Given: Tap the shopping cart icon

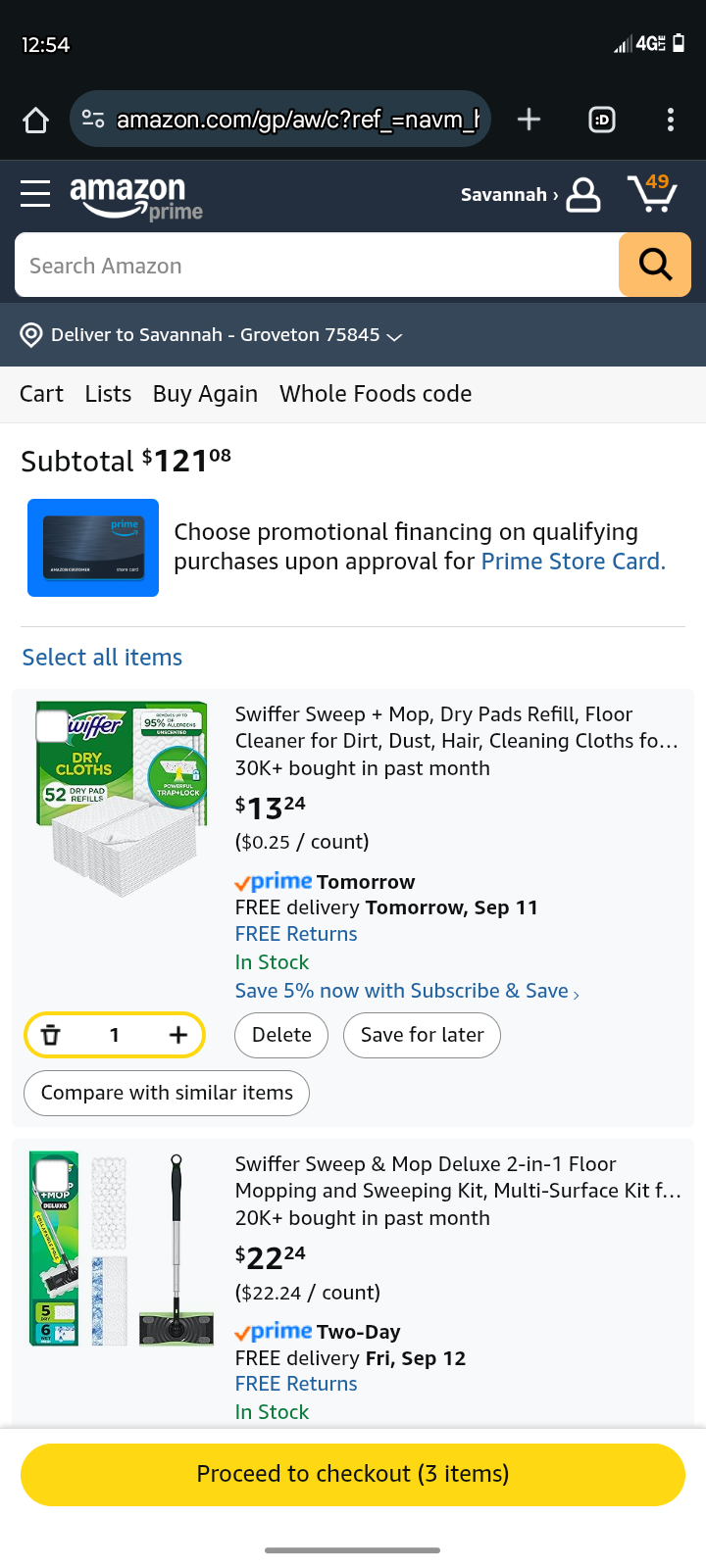Looking at the screenshot, I should (652, 194).
